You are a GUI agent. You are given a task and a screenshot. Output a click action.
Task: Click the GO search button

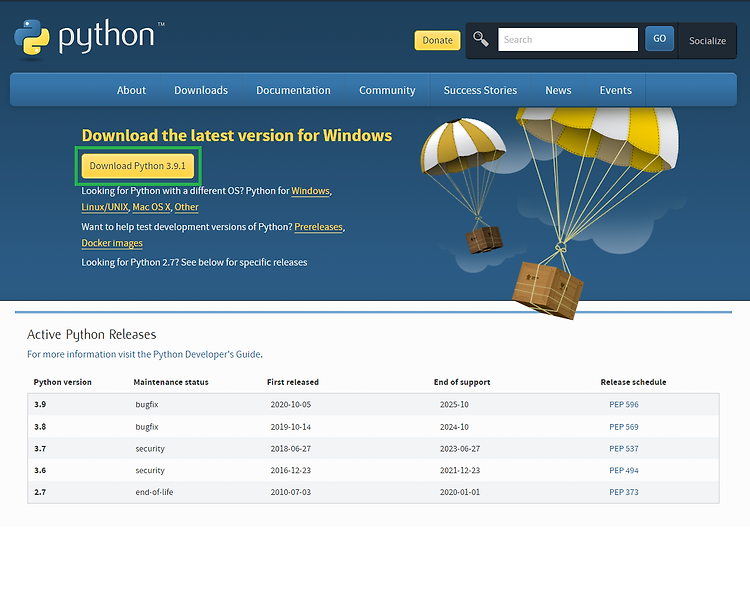(659, 38)
